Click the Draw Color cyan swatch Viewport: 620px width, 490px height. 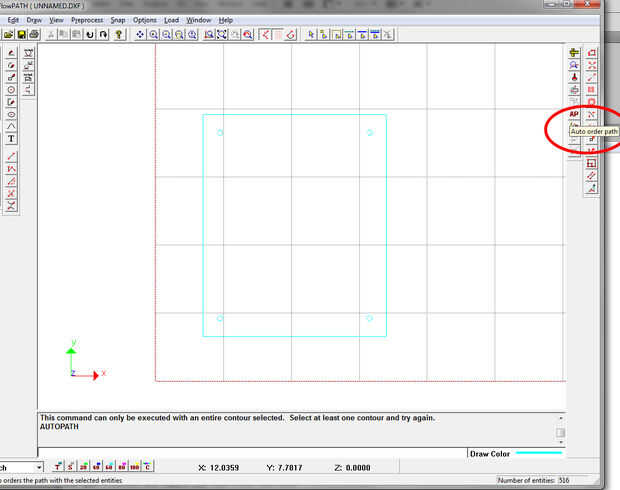point(539,453)
